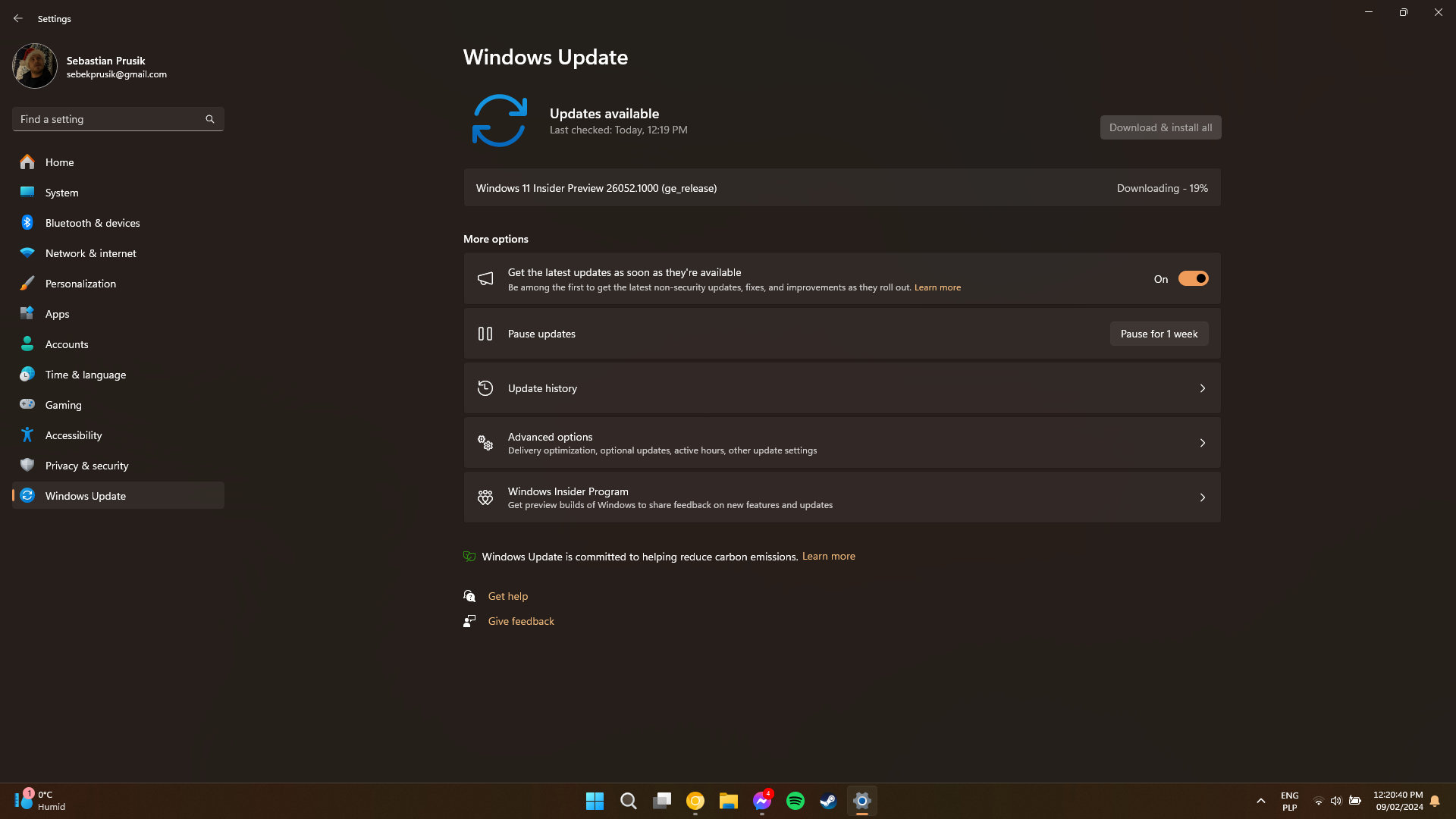Screen dimensions: 1456x819
Task: Click the Pause for 1 week button
Action: 1159,333
